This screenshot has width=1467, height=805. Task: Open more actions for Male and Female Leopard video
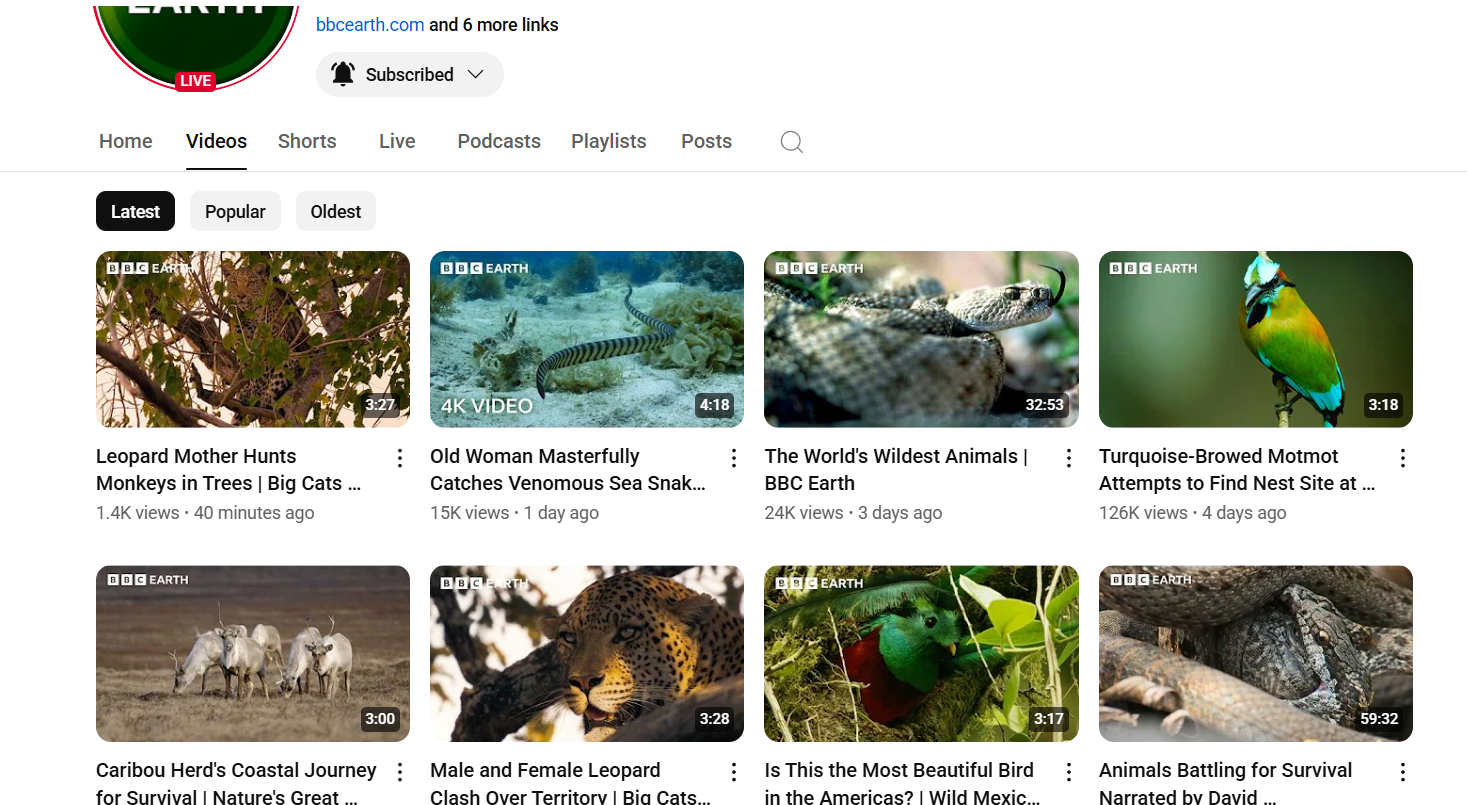tap(734, 772)
